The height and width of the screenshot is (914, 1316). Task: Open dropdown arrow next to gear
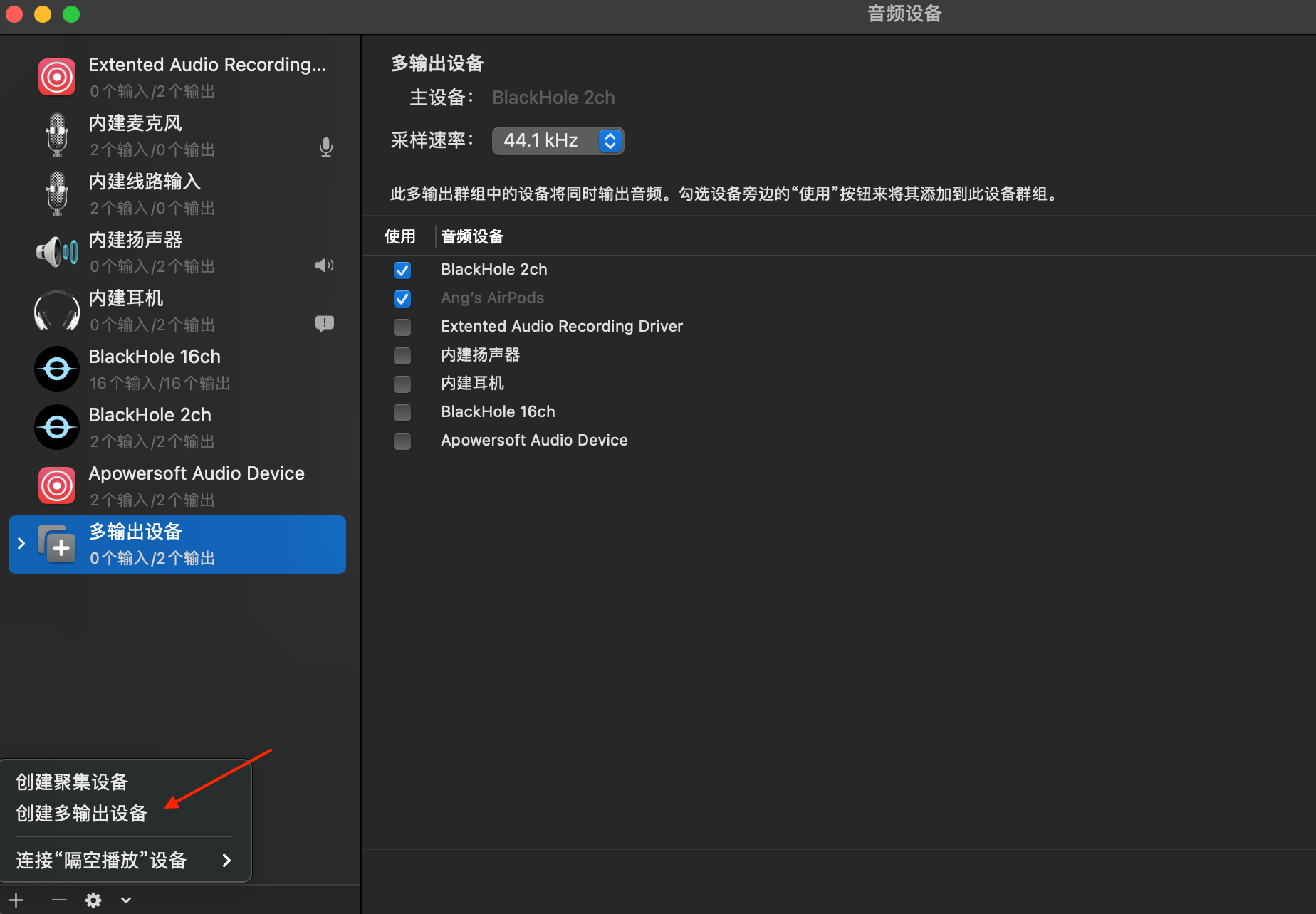(x=126, y=900)
